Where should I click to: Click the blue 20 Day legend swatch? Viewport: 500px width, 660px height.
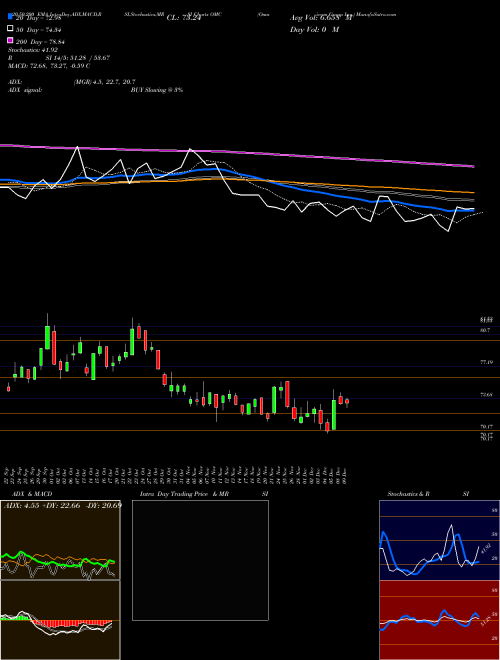pyautogui.click(x=10, y=16)
